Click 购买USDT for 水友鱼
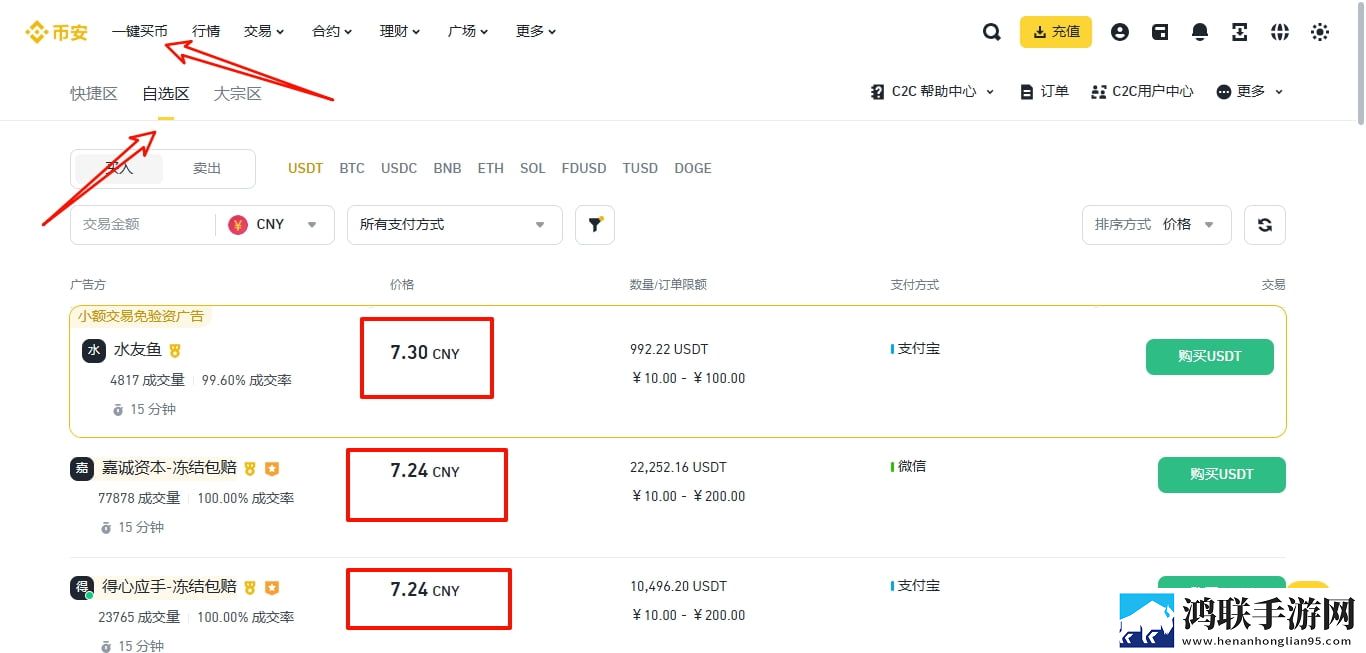This screenshot has width=1366, height=653. pos(1210,357)
